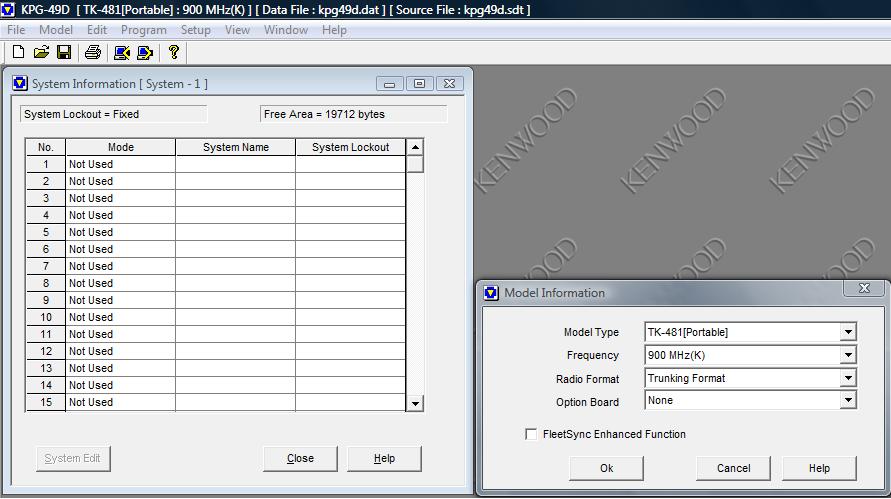Click Cancel in Model Information dialog

tap(733, 468)
